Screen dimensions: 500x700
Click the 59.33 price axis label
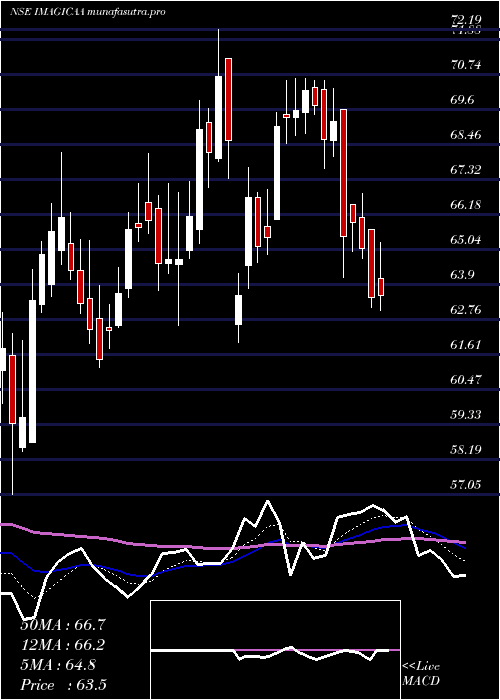pyautogui.click(x=466, y=414)
